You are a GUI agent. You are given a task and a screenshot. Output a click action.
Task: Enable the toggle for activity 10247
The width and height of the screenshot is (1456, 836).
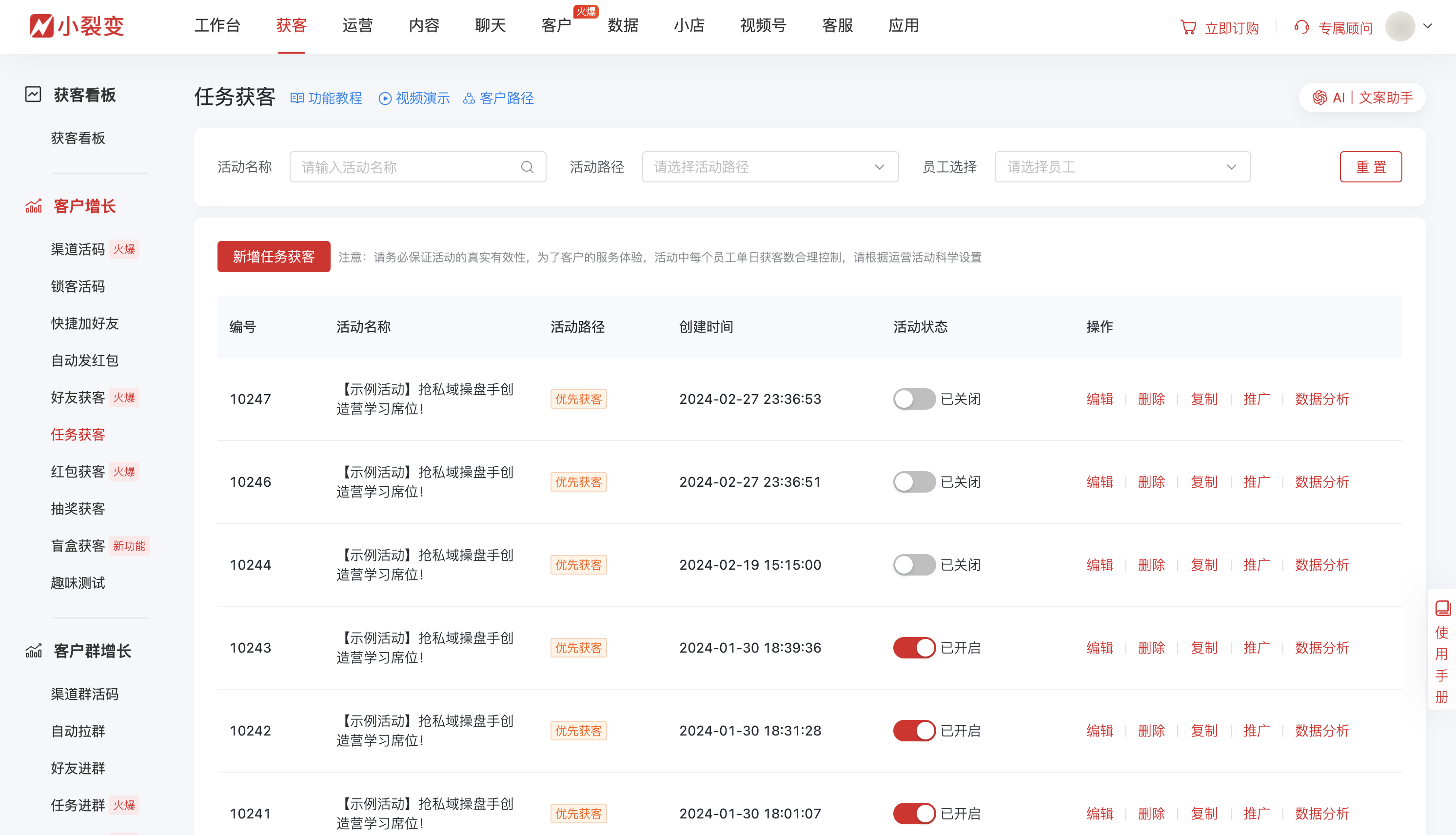click(914, 398)
